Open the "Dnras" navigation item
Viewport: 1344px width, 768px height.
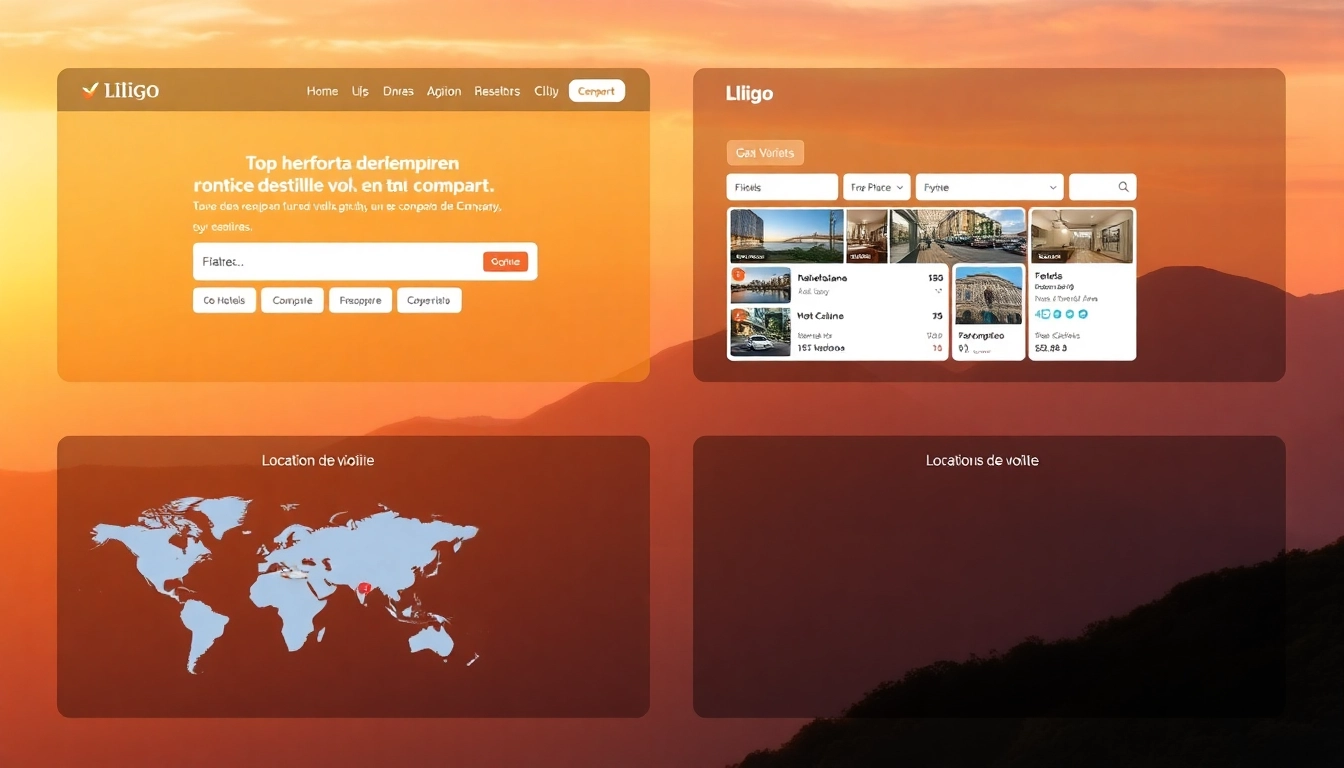[398, 91]
